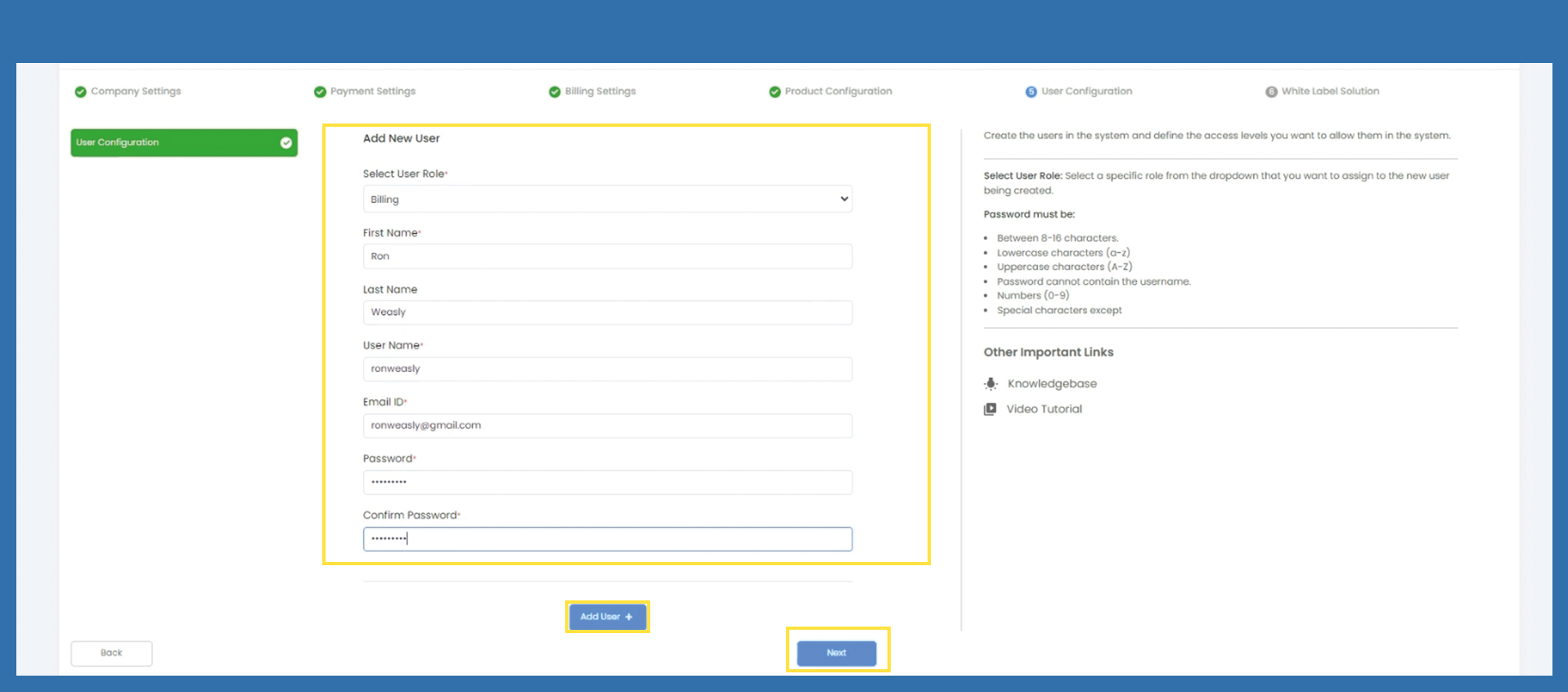Select User Configuration in left sidebar
This screenshot has height=692, width=1568.
(172, 143)
